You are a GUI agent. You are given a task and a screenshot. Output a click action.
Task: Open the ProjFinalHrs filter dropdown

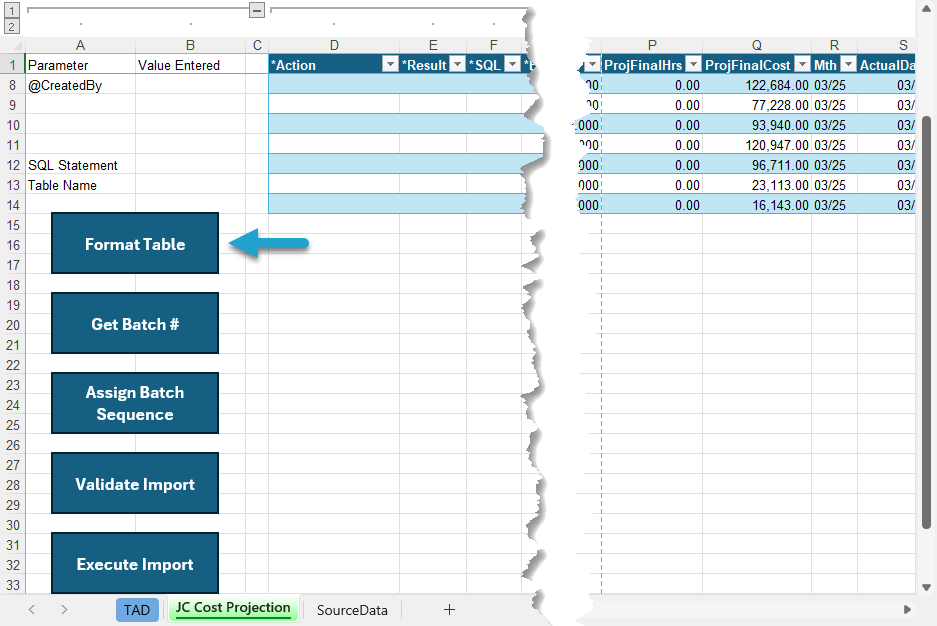(x=693, y=65)
